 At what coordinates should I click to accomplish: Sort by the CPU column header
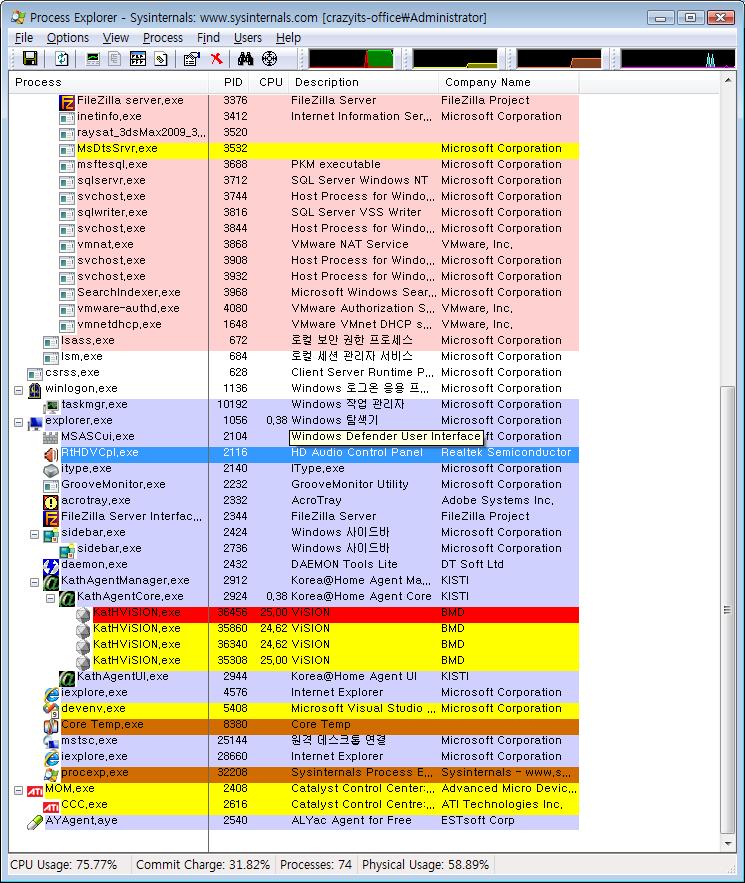click(270, 82)
